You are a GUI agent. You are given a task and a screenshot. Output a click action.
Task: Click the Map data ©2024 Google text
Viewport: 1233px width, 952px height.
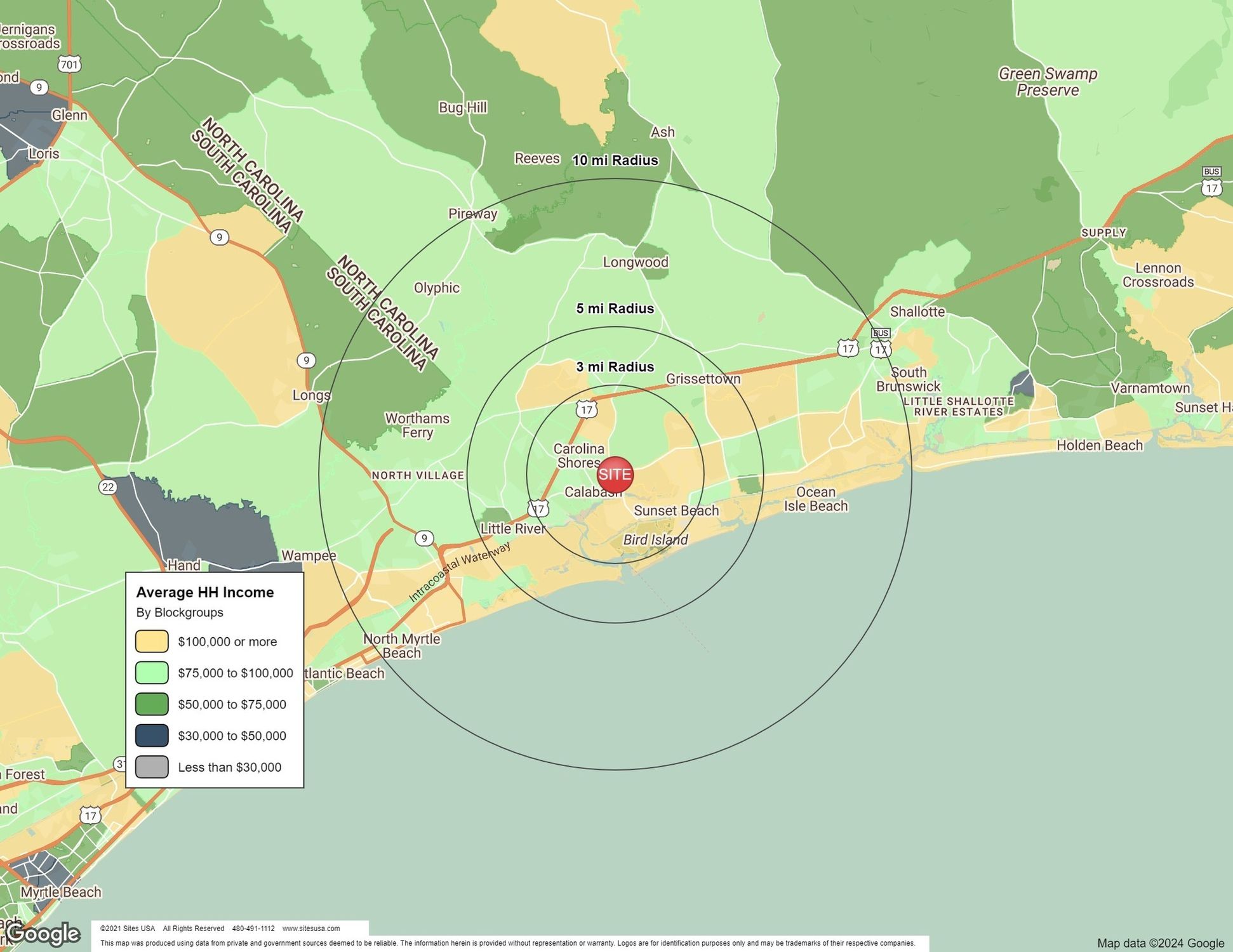click(1160, 943)
